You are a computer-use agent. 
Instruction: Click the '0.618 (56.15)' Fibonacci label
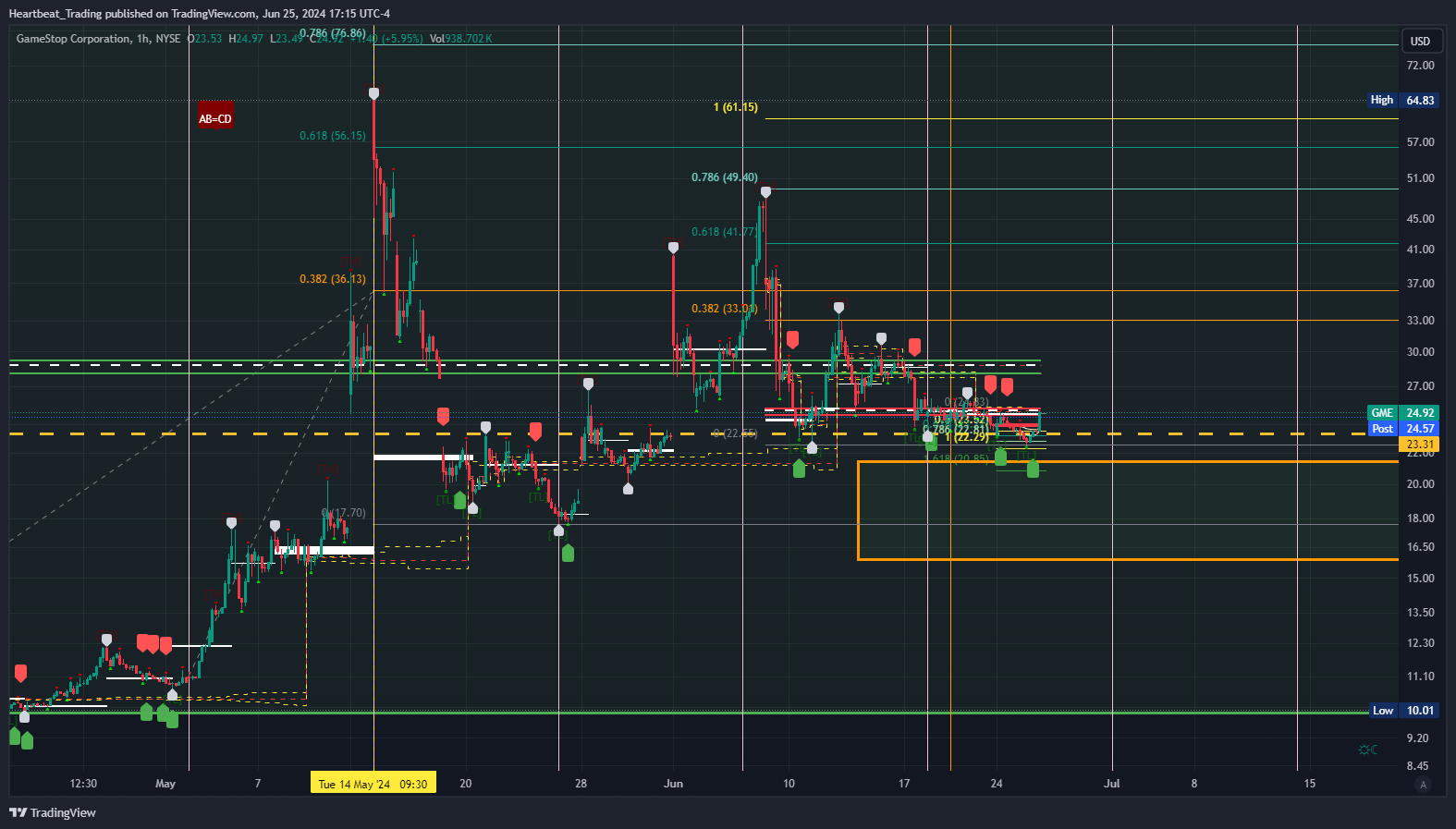(333, 136)
